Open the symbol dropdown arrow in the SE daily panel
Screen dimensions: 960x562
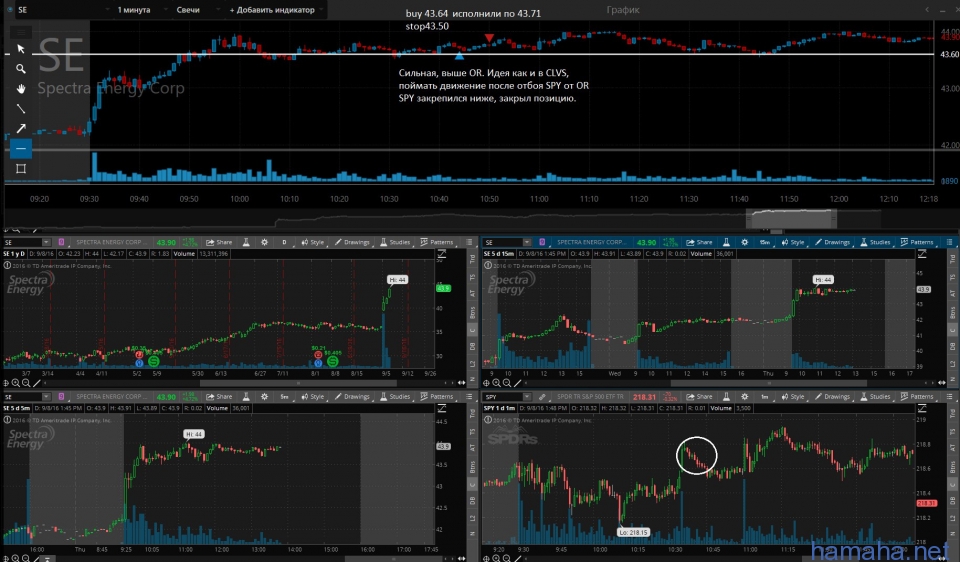(x=46, y=242)
